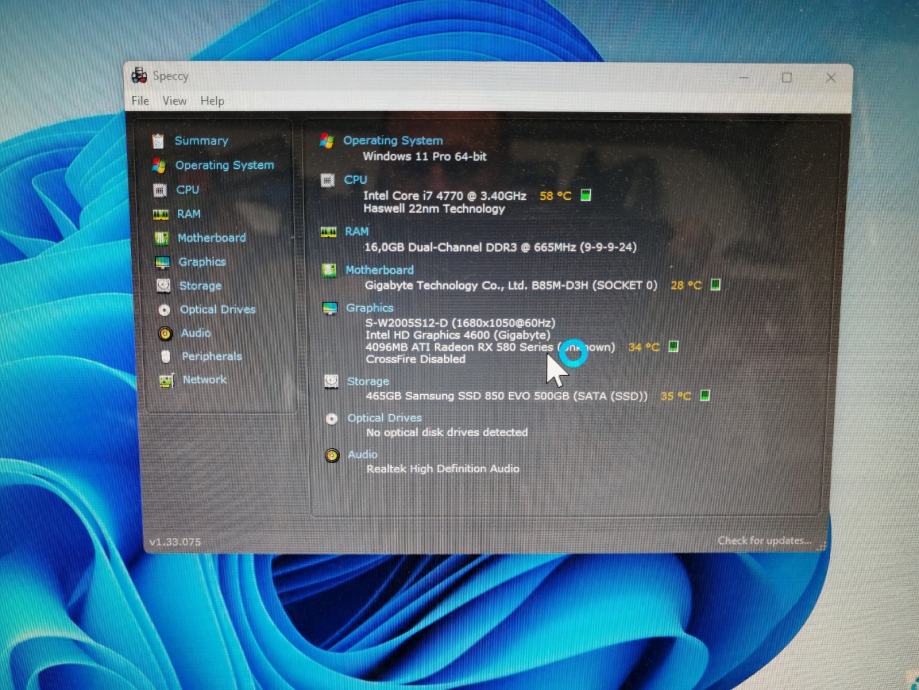This screenshot has height=690, width=919.
Task: Click the Optical Drives disc icon in sidebar
Action: pos(164,310)
